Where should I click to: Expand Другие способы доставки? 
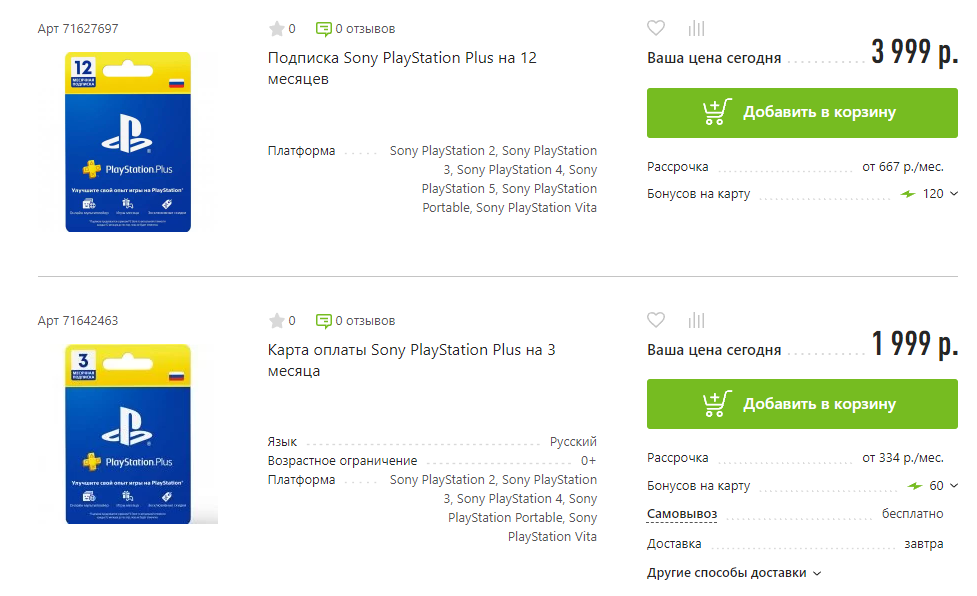pyautogui.click(x=734, y=573)
